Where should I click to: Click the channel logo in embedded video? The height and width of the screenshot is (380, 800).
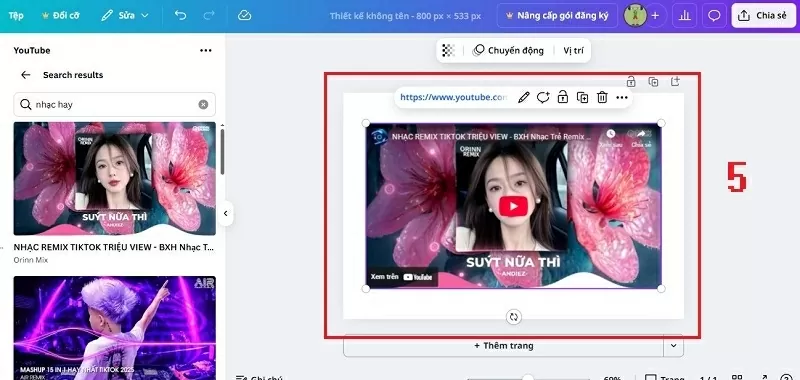(378, 136)
